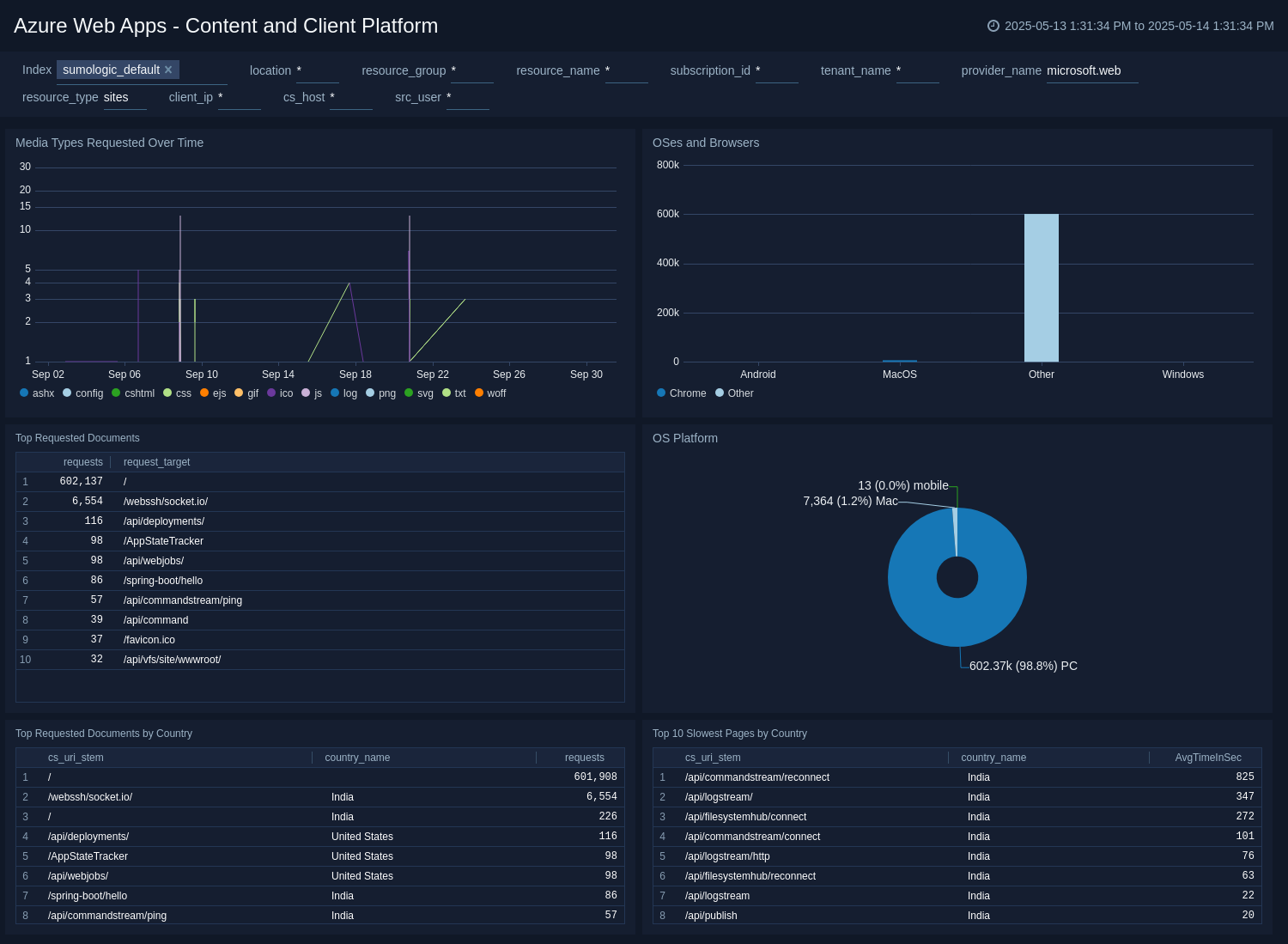Sort by request_target column header
Viewport: 1288px width, 944px height.
click(156, 462)
